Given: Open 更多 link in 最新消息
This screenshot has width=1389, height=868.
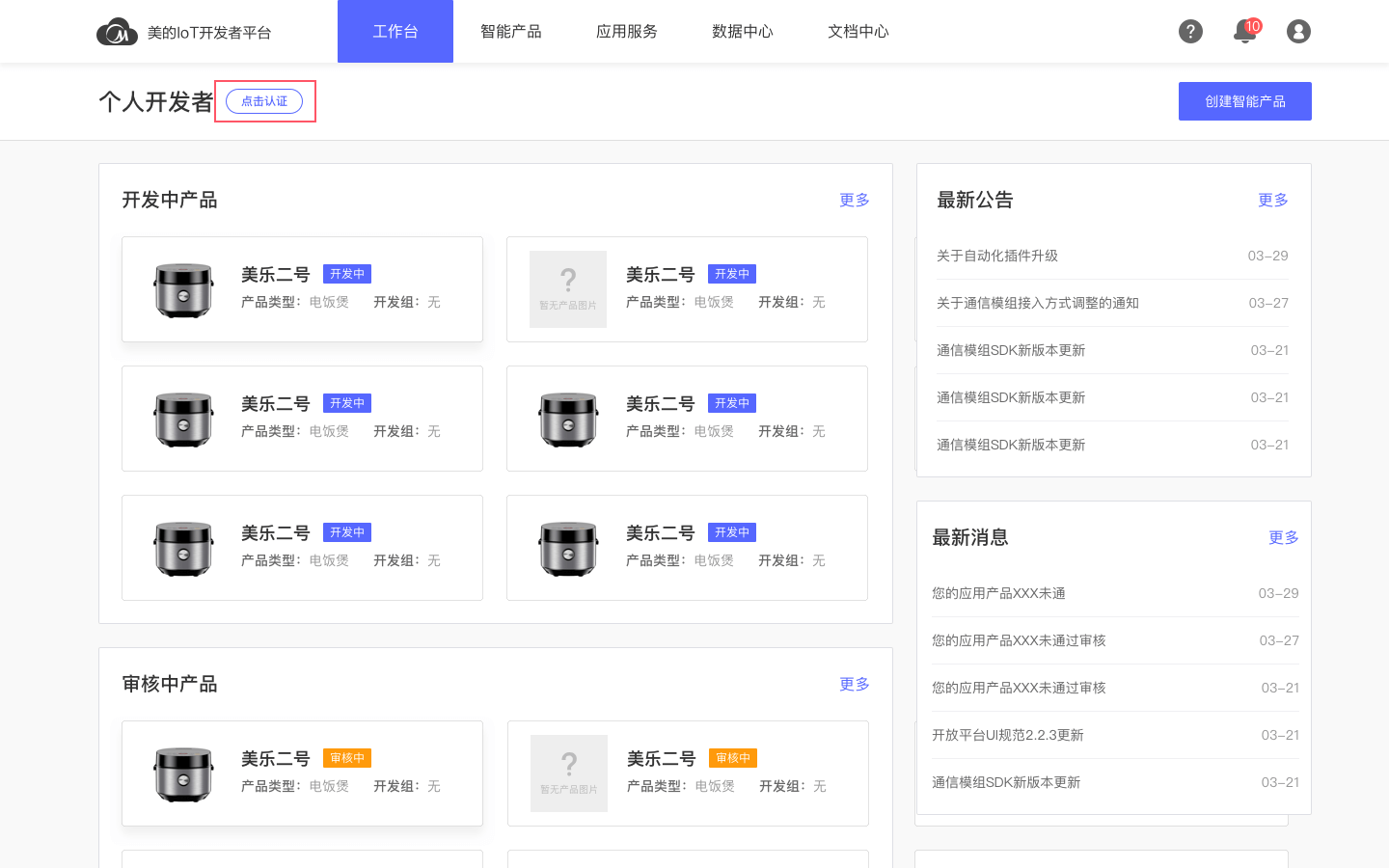Looking at the screenshot, I should pos(1284,537).
